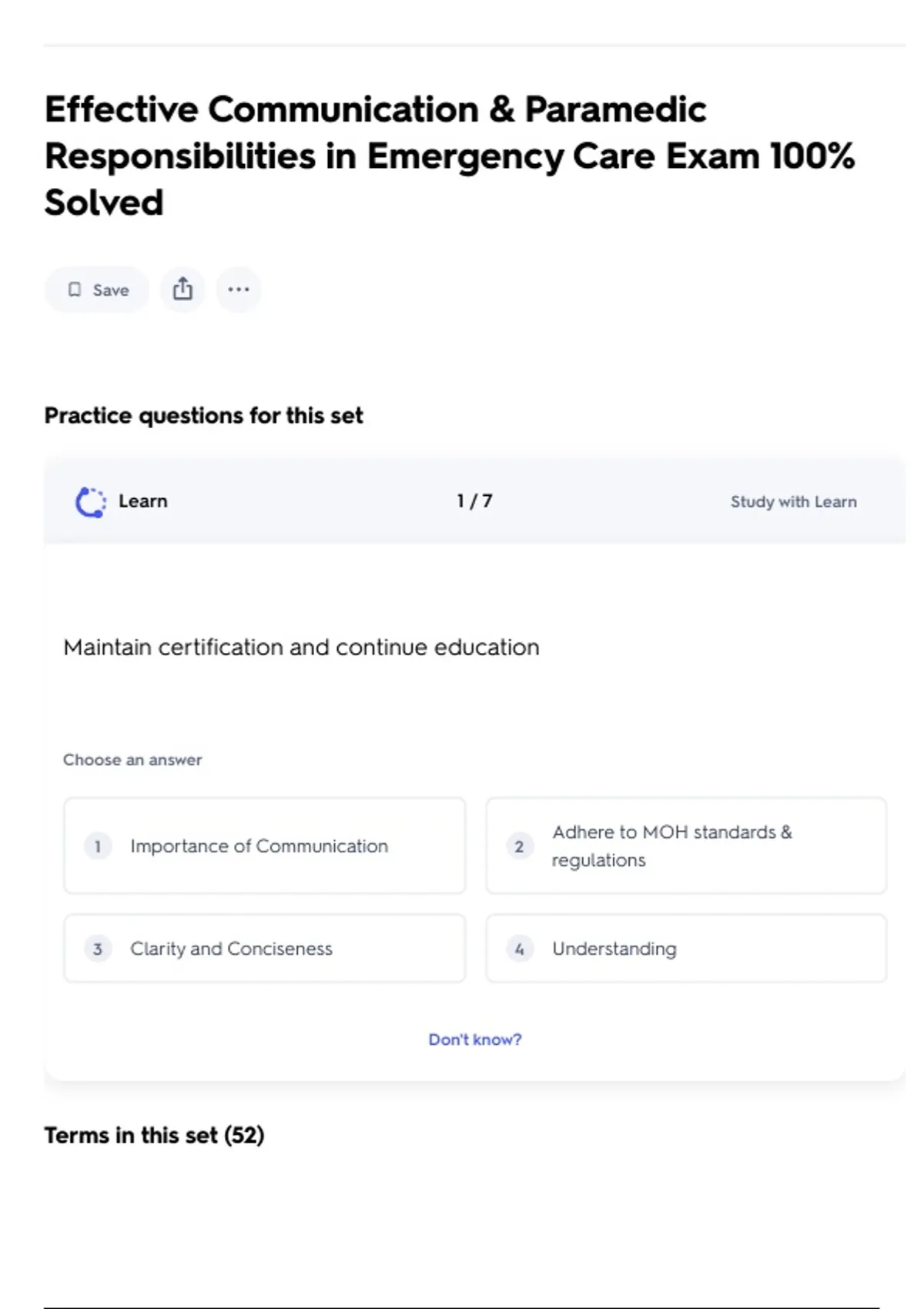Click the number 4 badge icon
The height and width of the screenshot is (1309, 924).
520,949
